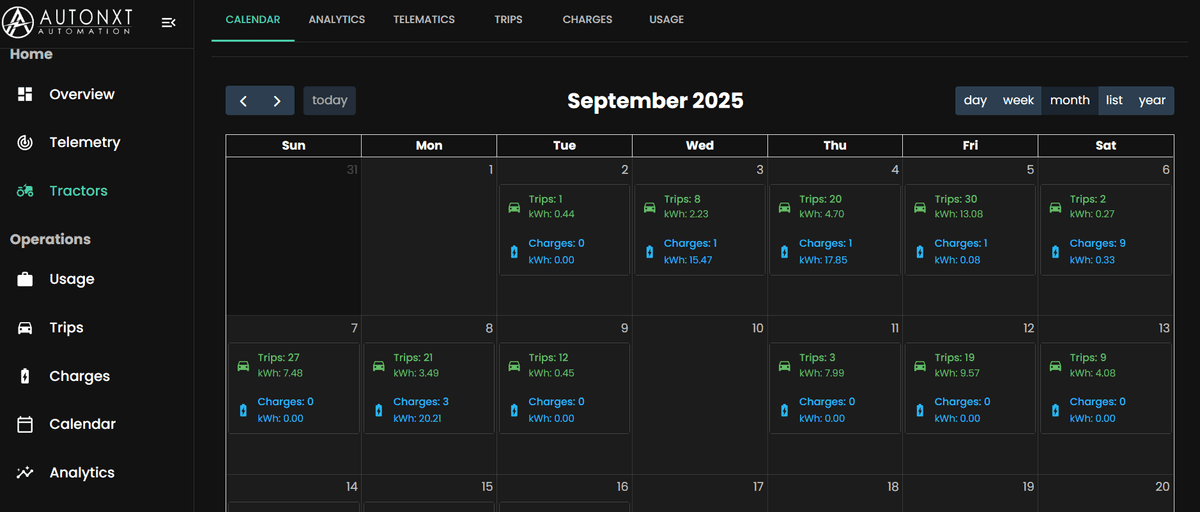Open the Telematics tab
Image resolution: width=1200 pixels, height=512 pixels.
coord(424,20)
